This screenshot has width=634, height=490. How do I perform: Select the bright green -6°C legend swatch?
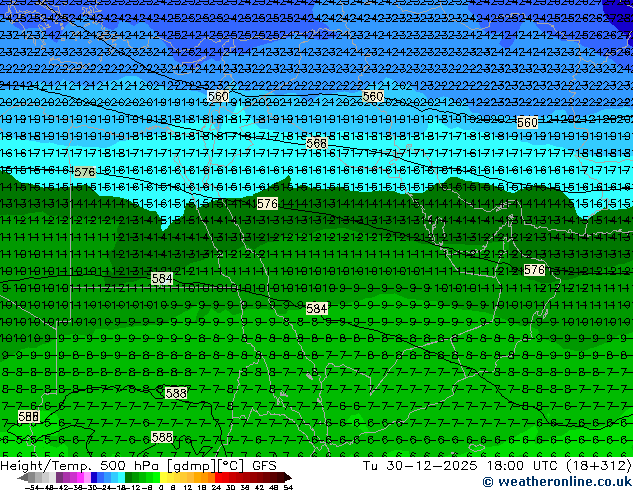(156, 477)
